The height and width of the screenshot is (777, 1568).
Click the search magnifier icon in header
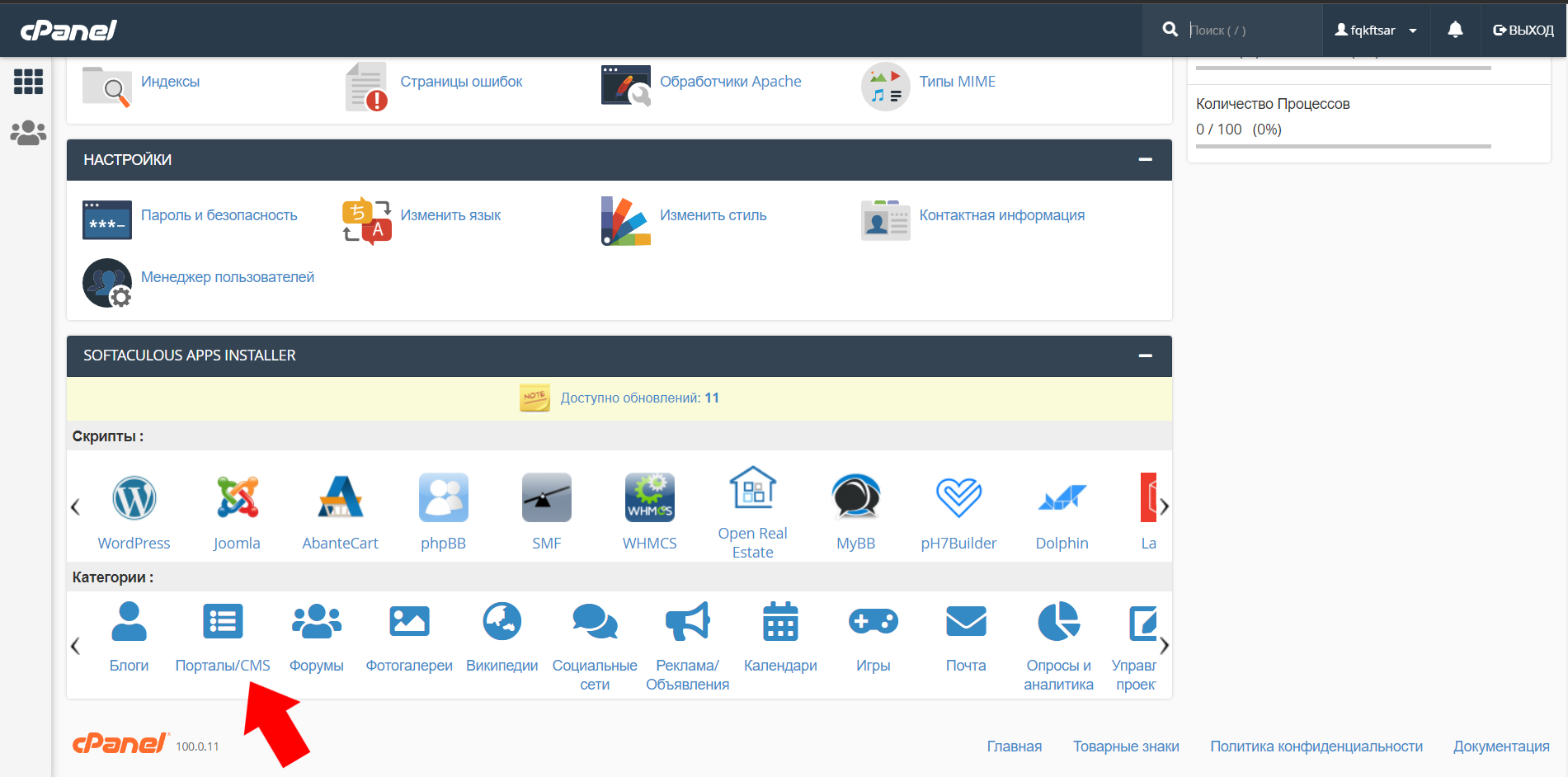pos(1170,30)
